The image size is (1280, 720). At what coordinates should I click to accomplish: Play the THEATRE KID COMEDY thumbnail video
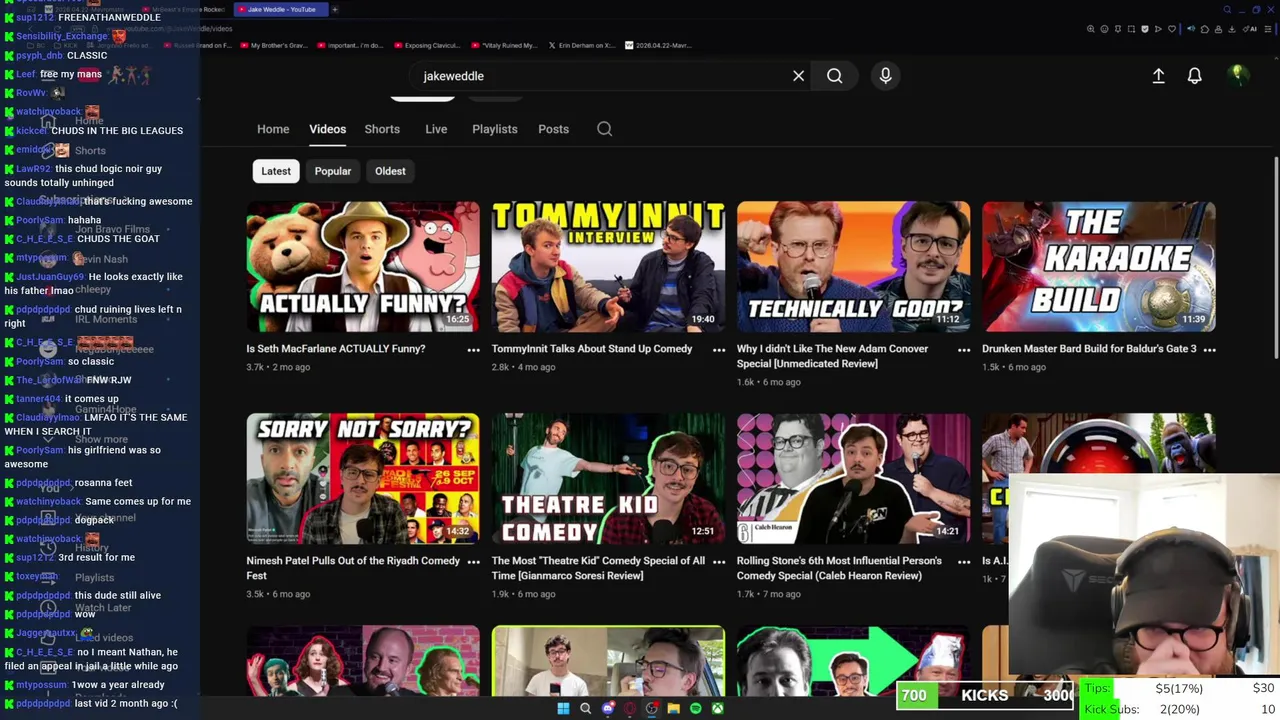click(608, 478)
